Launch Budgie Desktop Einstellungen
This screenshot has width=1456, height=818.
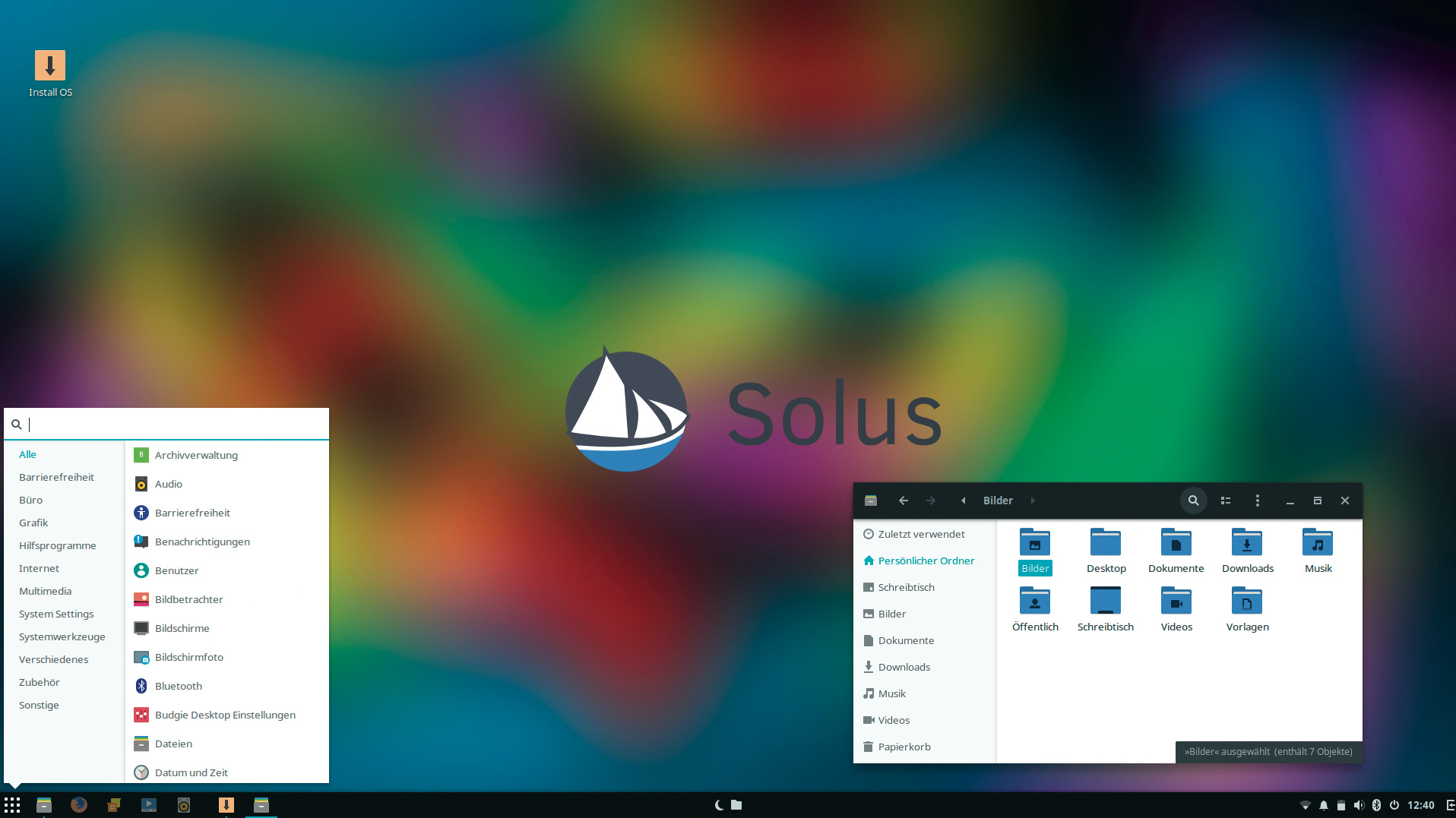pyautogui.click(x=224, y=715)
